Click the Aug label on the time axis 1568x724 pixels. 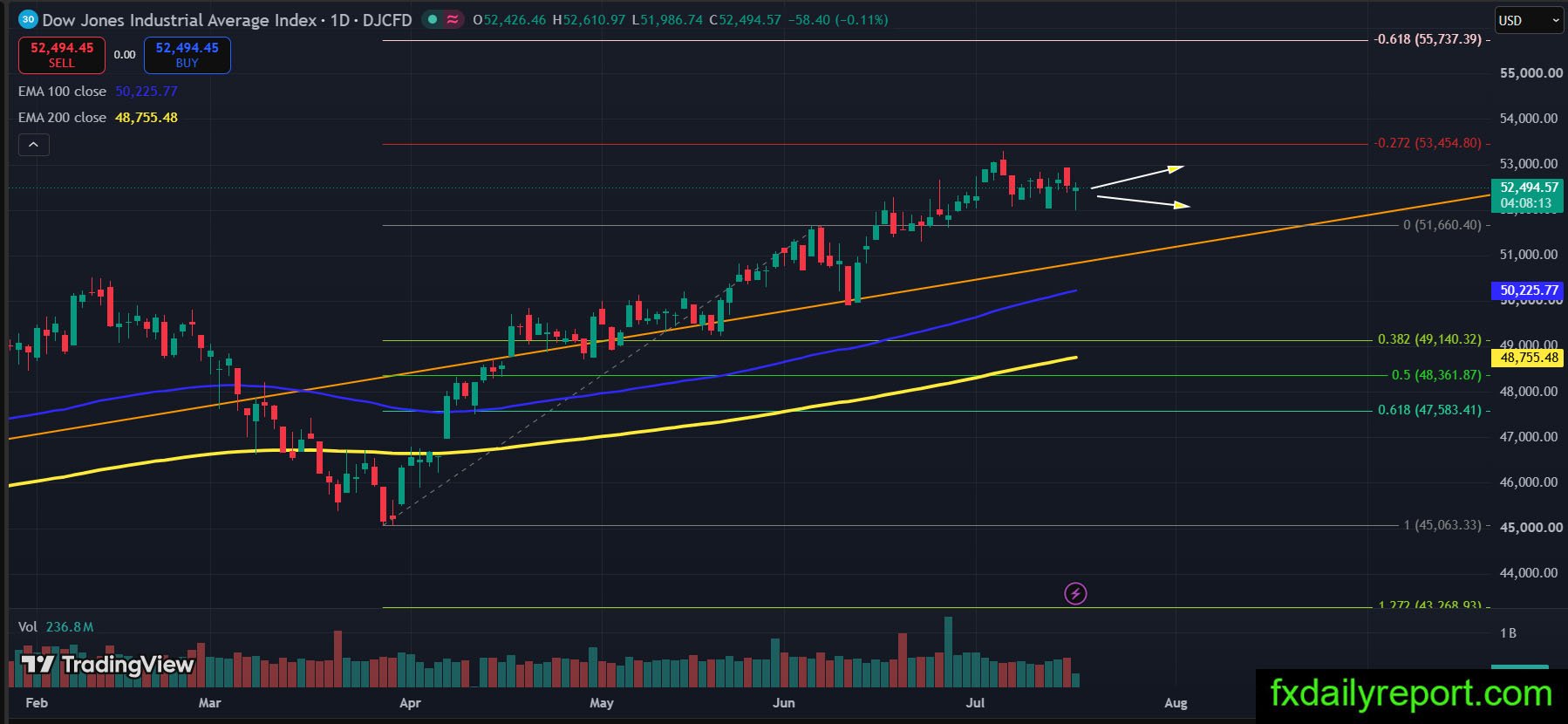coord(1176,703)
